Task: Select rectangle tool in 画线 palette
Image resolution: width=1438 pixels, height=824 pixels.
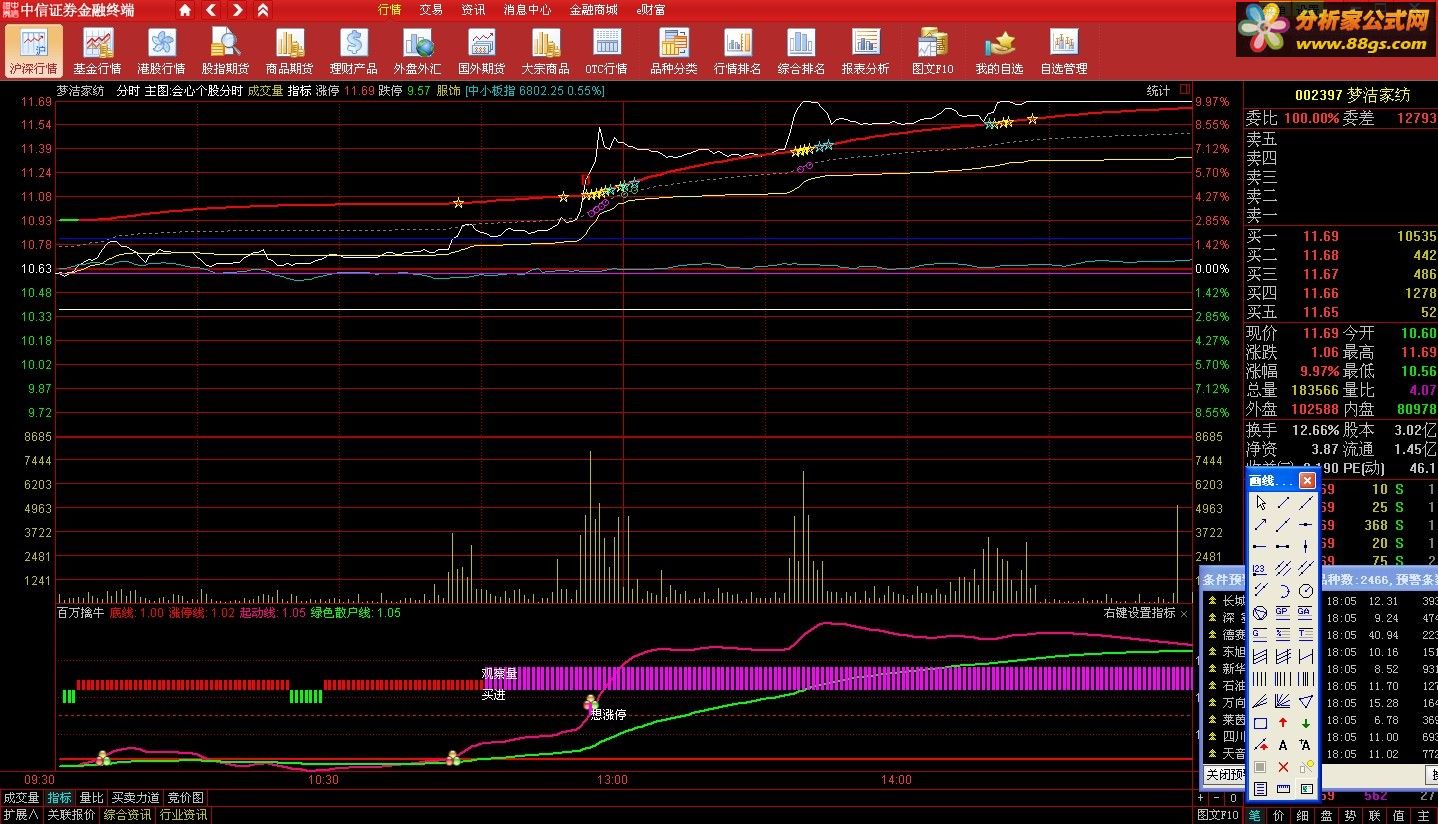Action: coord(1261,722)
